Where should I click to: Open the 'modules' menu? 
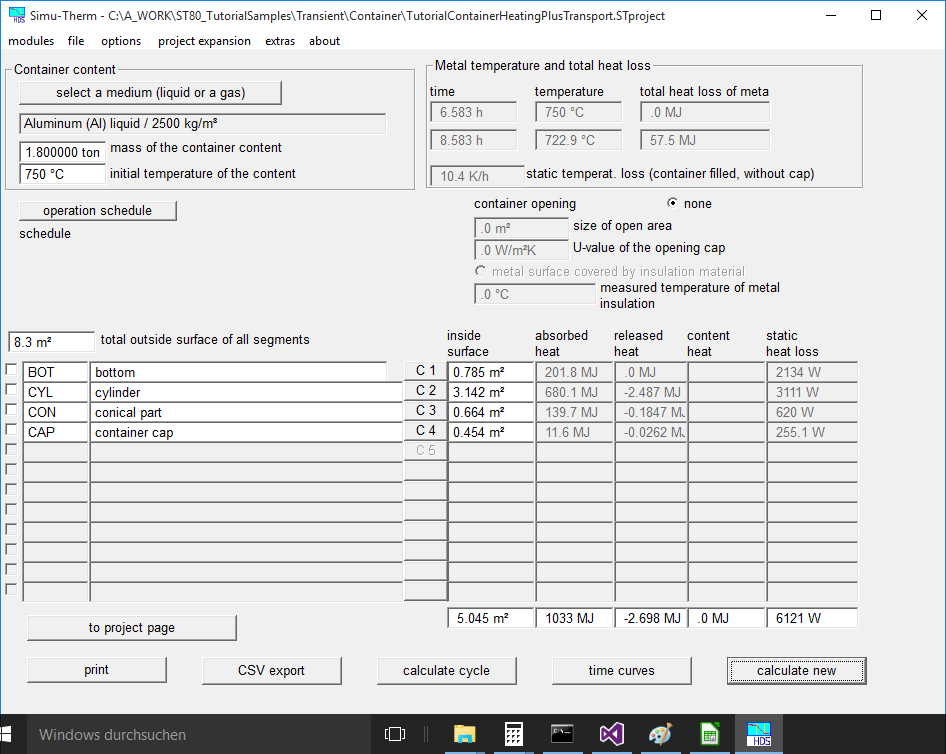31,41
